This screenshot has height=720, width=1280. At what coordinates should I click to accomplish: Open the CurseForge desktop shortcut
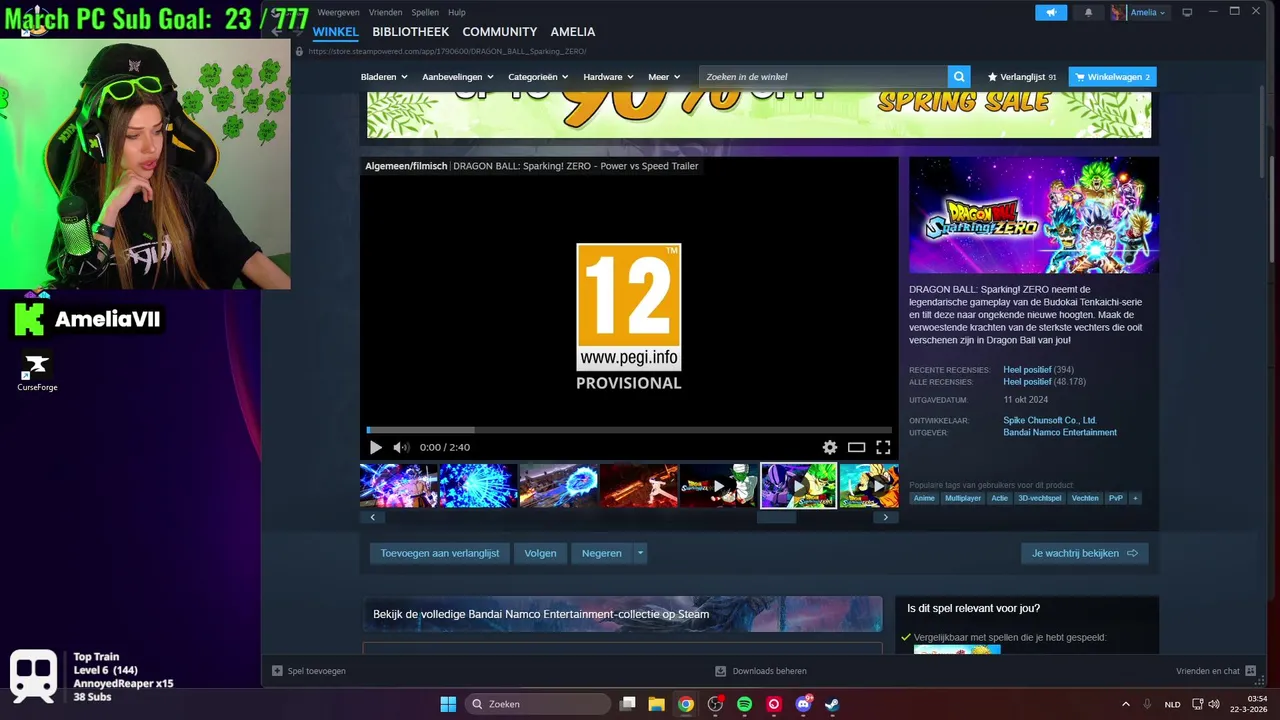click(x=37, y=373)
